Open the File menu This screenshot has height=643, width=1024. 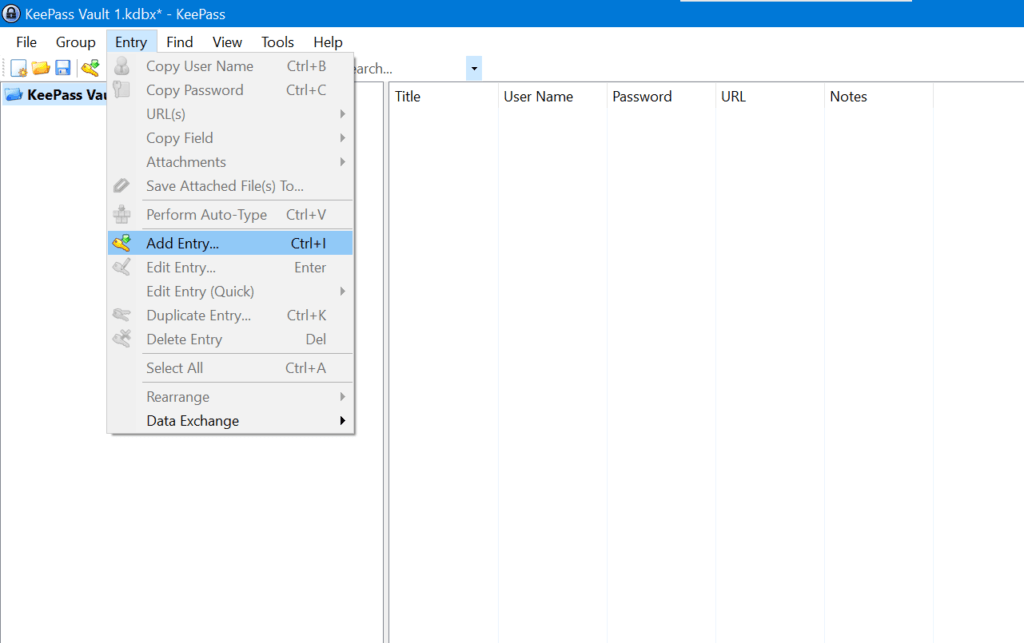pyautogui.click(x=26, y=42)
